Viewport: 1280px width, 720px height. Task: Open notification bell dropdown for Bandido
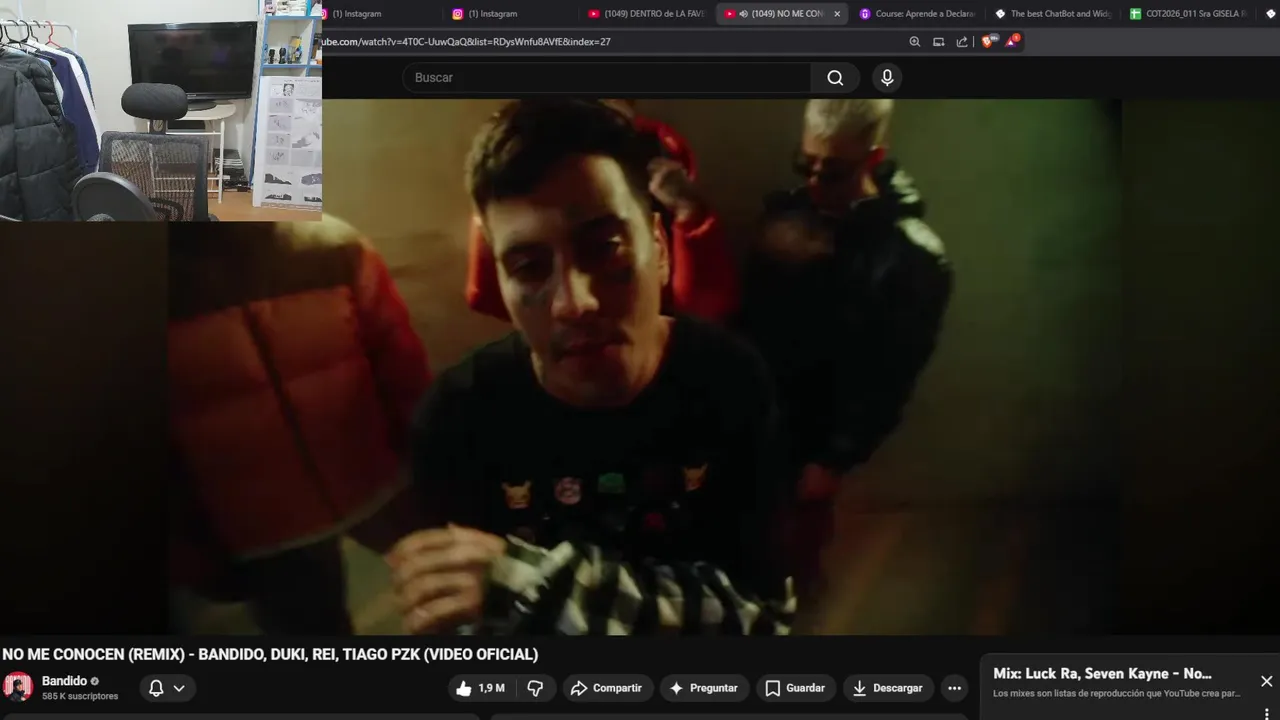click(167, 688)
